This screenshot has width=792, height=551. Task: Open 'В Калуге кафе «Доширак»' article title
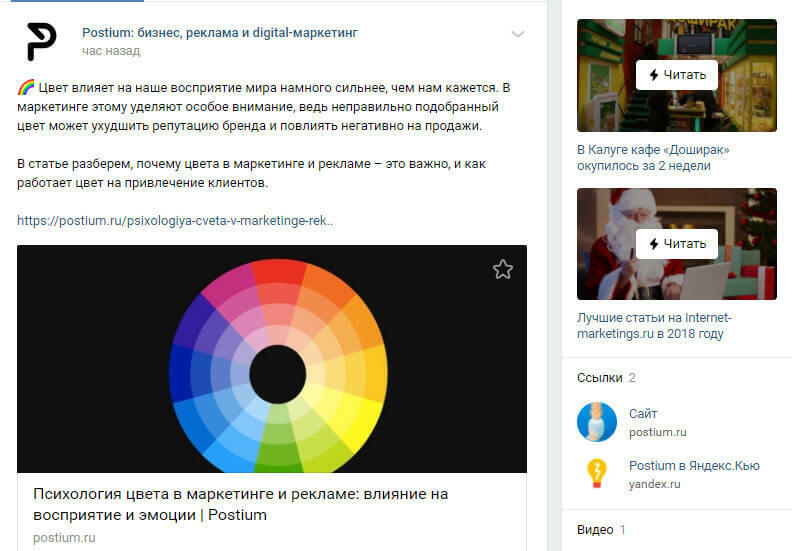(x=653, y=158)
